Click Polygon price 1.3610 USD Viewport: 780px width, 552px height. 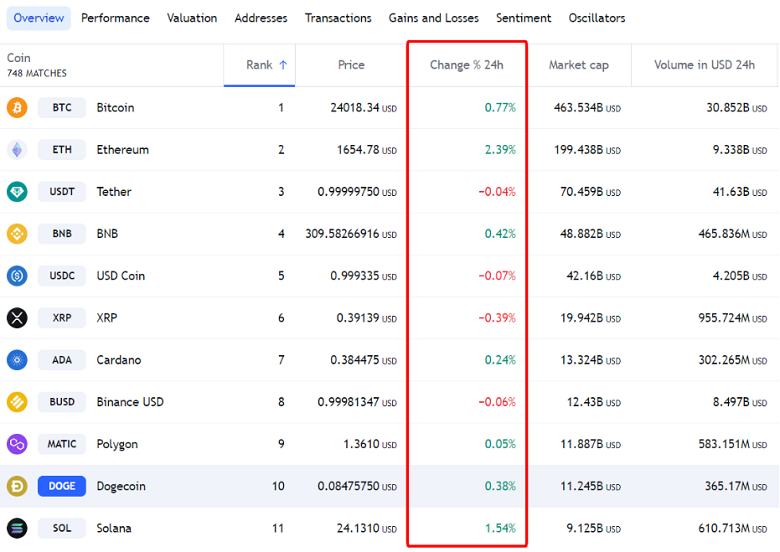pos(370,444)
